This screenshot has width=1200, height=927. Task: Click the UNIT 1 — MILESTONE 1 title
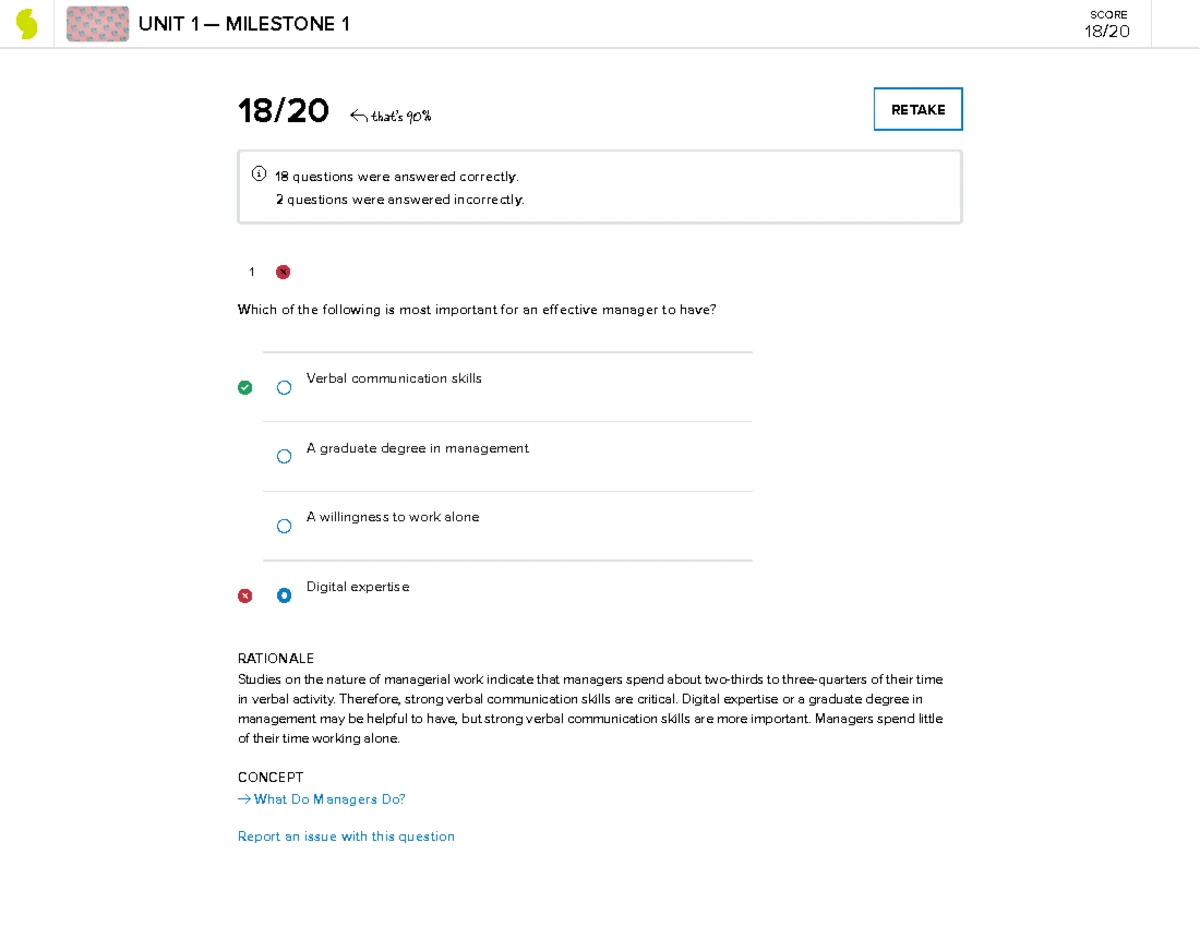click(244, 24)
